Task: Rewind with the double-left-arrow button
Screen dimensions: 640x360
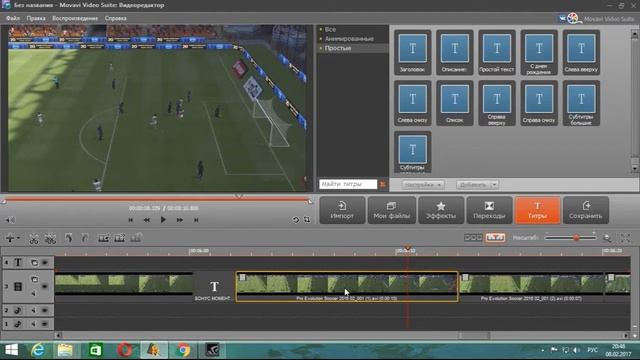Action: coord(147,220)
